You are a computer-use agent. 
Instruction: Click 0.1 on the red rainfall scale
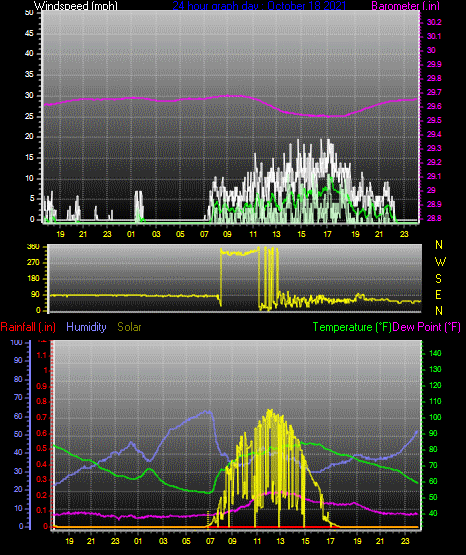[42, 510]
